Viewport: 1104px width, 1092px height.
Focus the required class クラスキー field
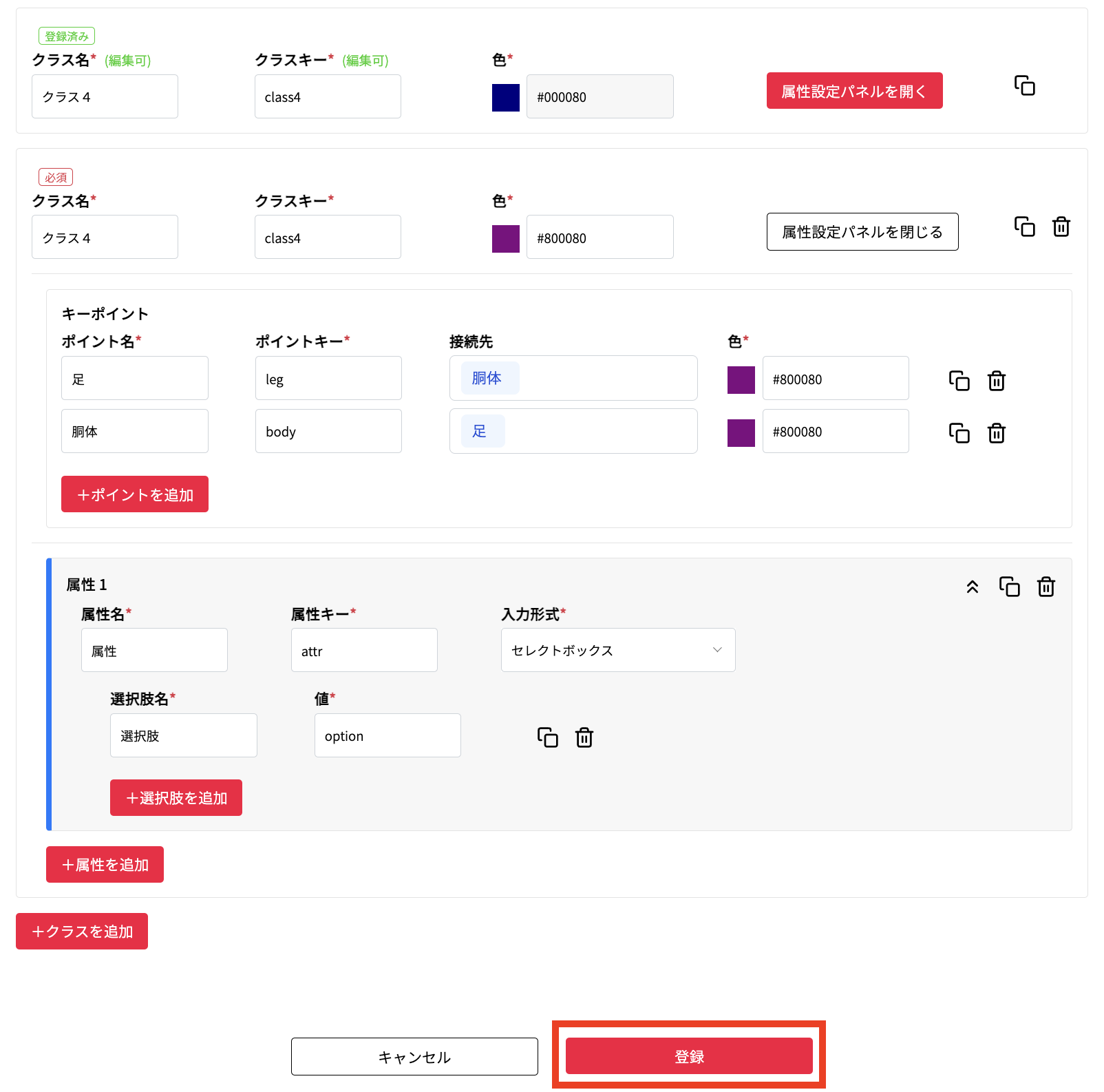click(x=328, y=237)
